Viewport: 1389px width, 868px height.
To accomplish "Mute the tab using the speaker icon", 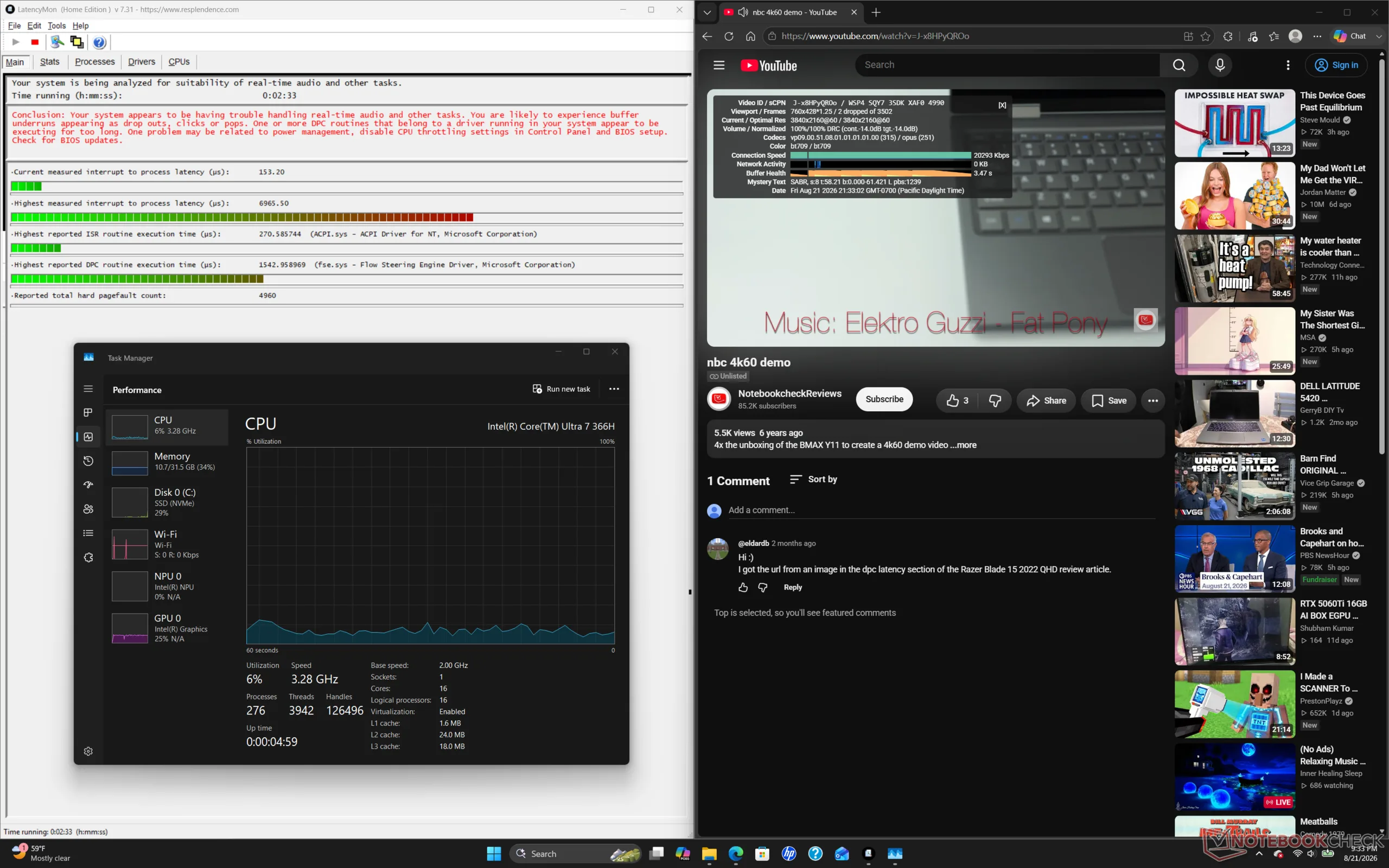I will click(743, 12).
